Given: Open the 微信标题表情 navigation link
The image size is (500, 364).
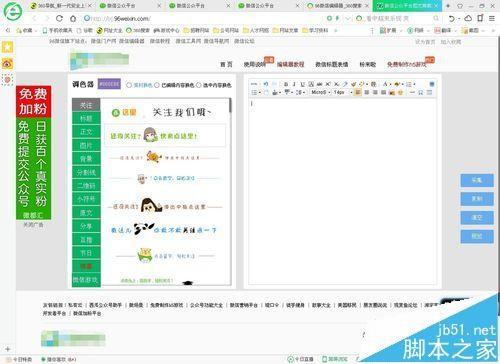Looking at the screenshot, I should coord(332,64).
